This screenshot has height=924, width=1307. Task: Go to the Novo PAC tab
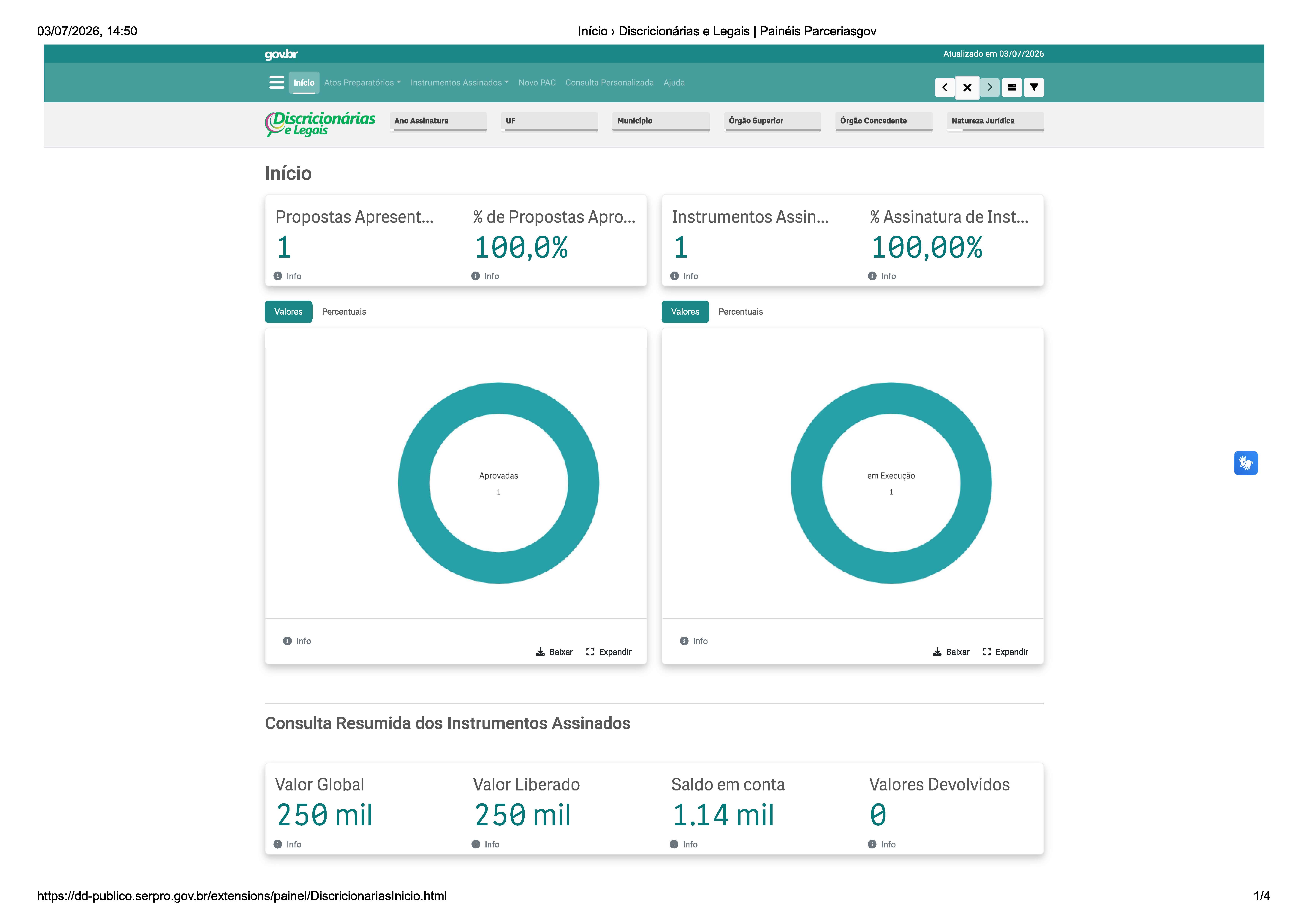click(x=537, y=83)
